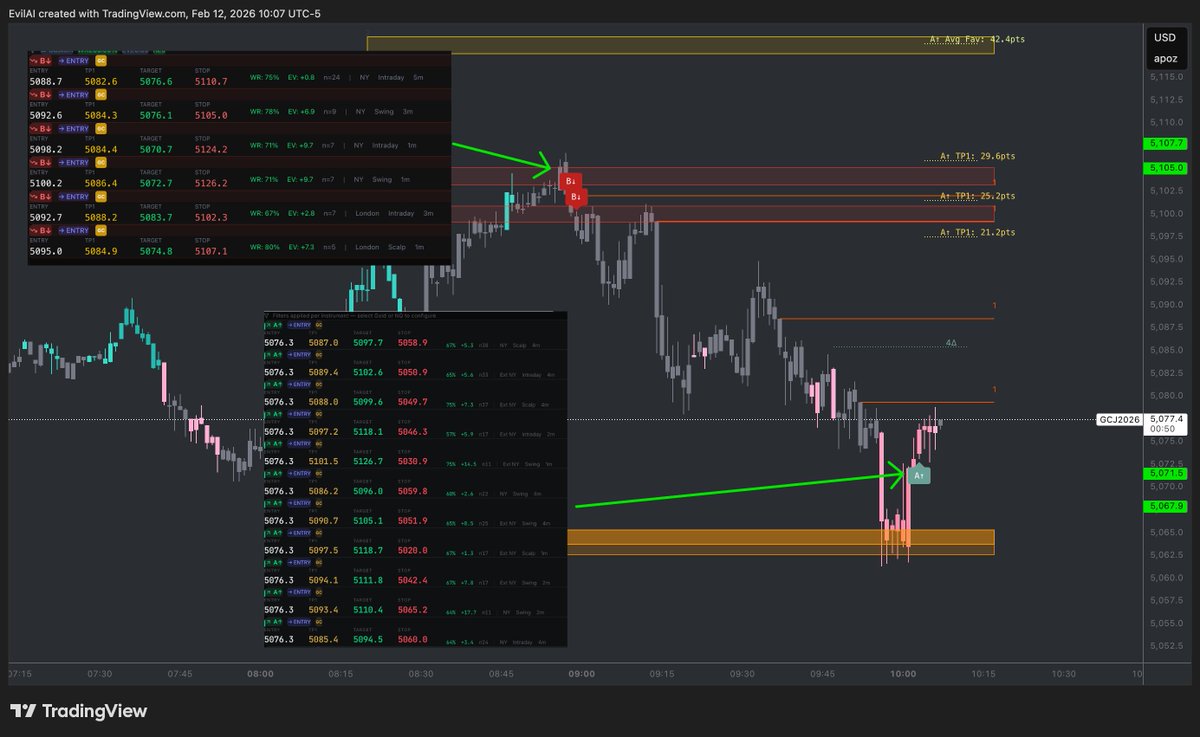Click target value 5083.7 in upper table

[x=156, y=217]
